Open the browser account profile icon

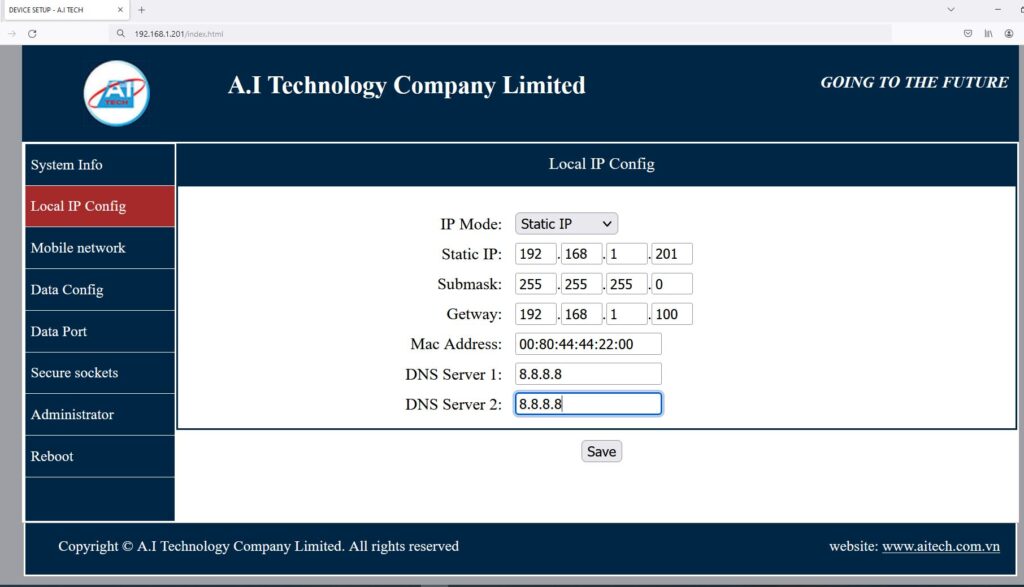pos(1008,33)
